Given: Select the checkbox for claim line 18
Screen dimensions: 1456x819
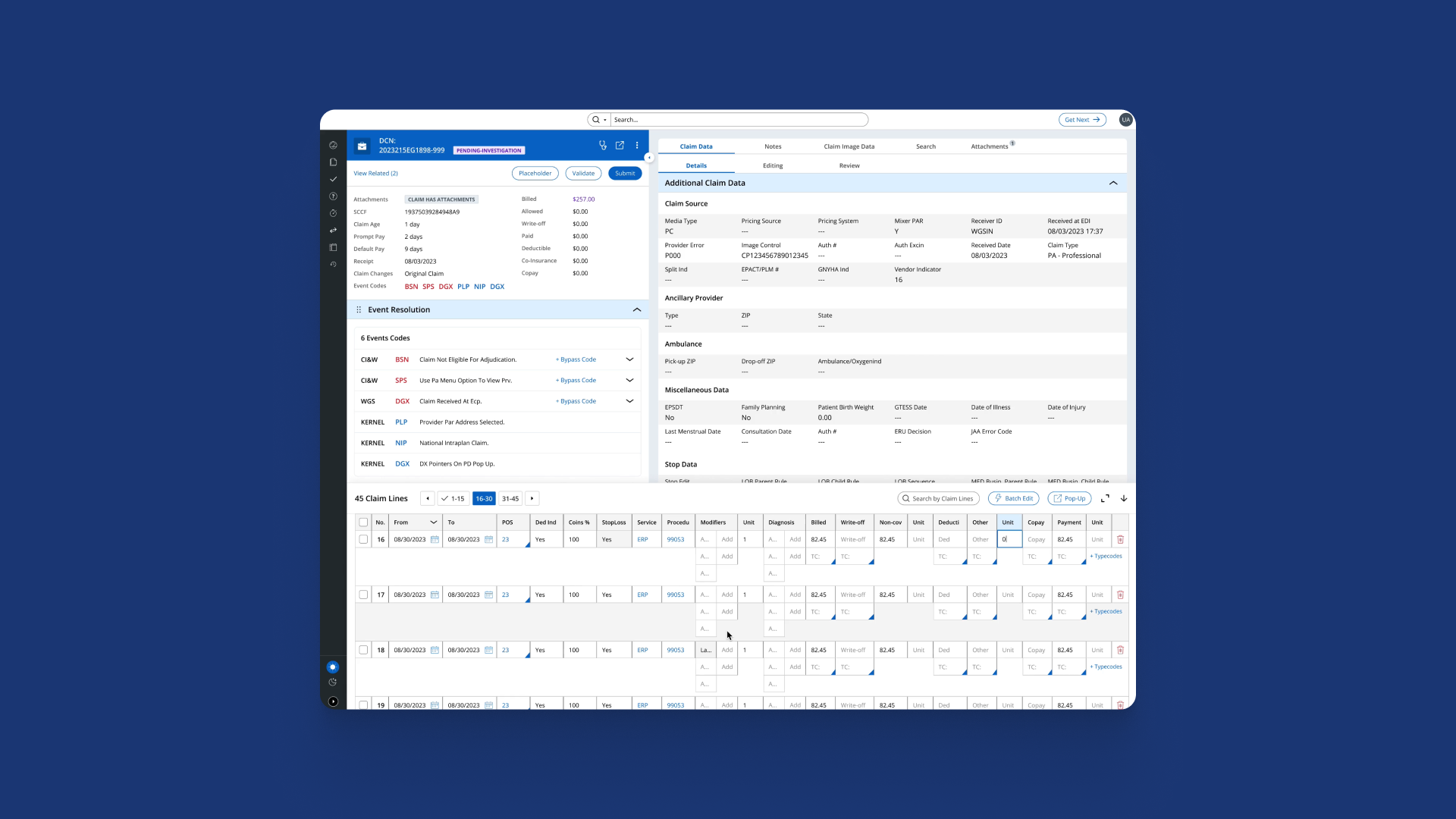Looking at the screenshot, I should [363, 650].
